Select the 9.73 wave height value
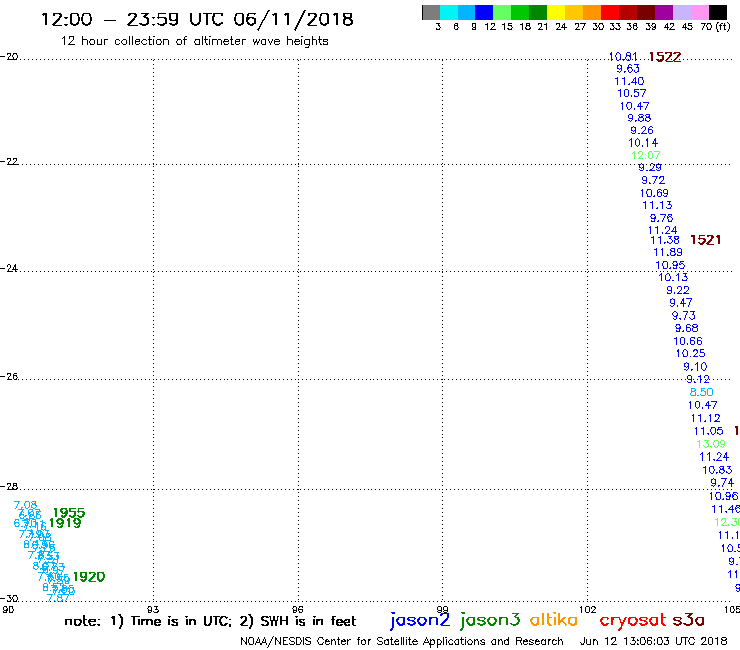Screen dimensions: 740x650 coord(683,315)
